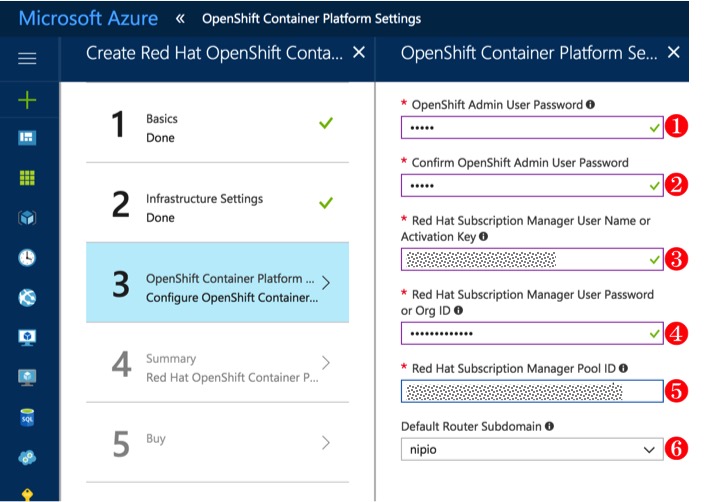The height and width of the screenshot is (502, 705).
Task: Click info icon beside OpenShift Admin User Password
Action: click(x=591, y=104)
